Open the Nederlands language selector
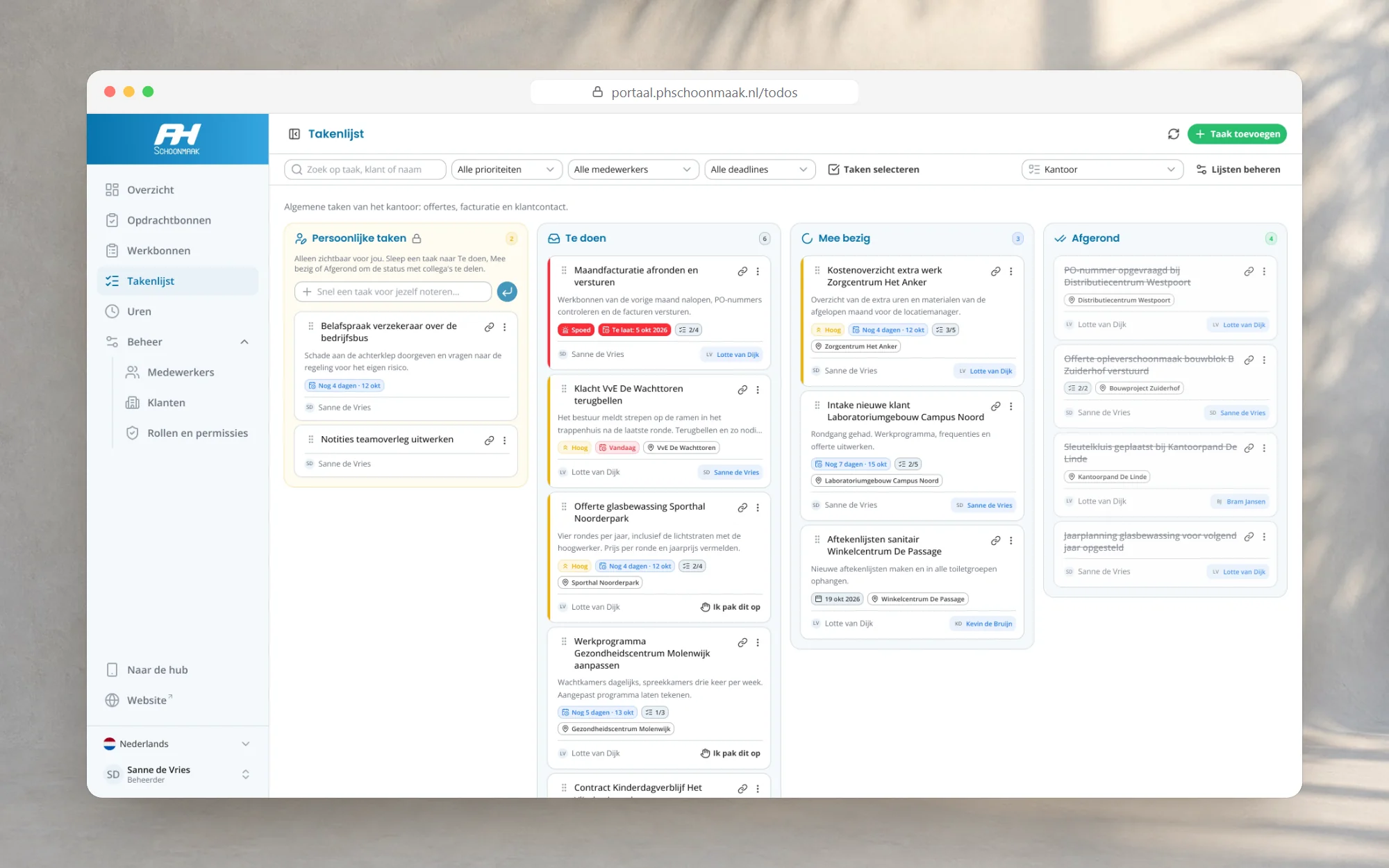Viewport: 1389px width, 868px height. (177, 744)
